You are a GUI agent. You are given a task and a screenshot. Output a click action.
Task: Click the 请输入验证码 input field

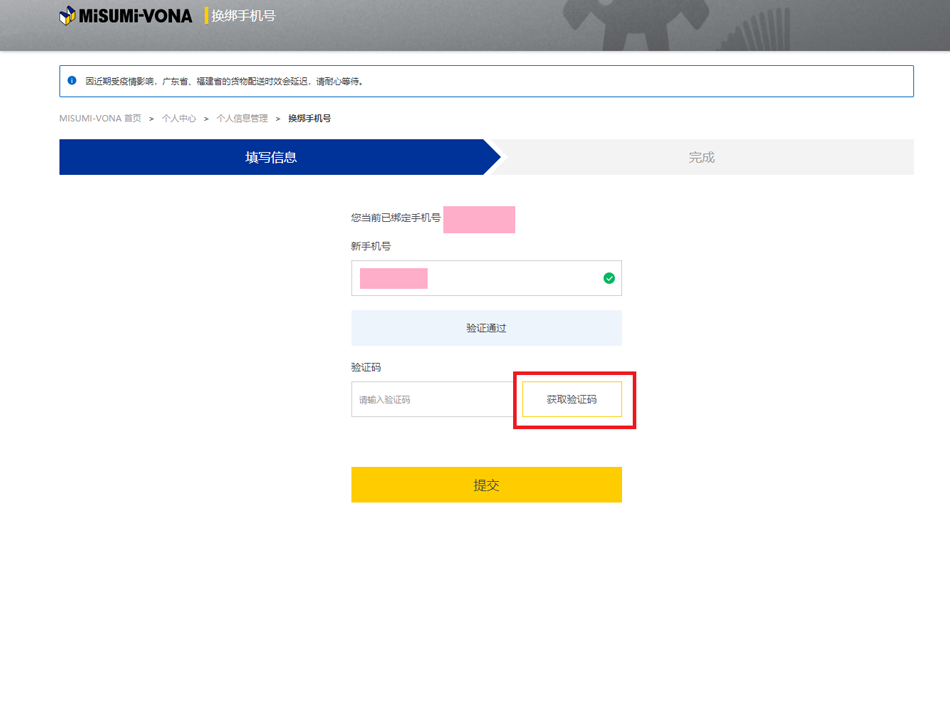(432, 399)
